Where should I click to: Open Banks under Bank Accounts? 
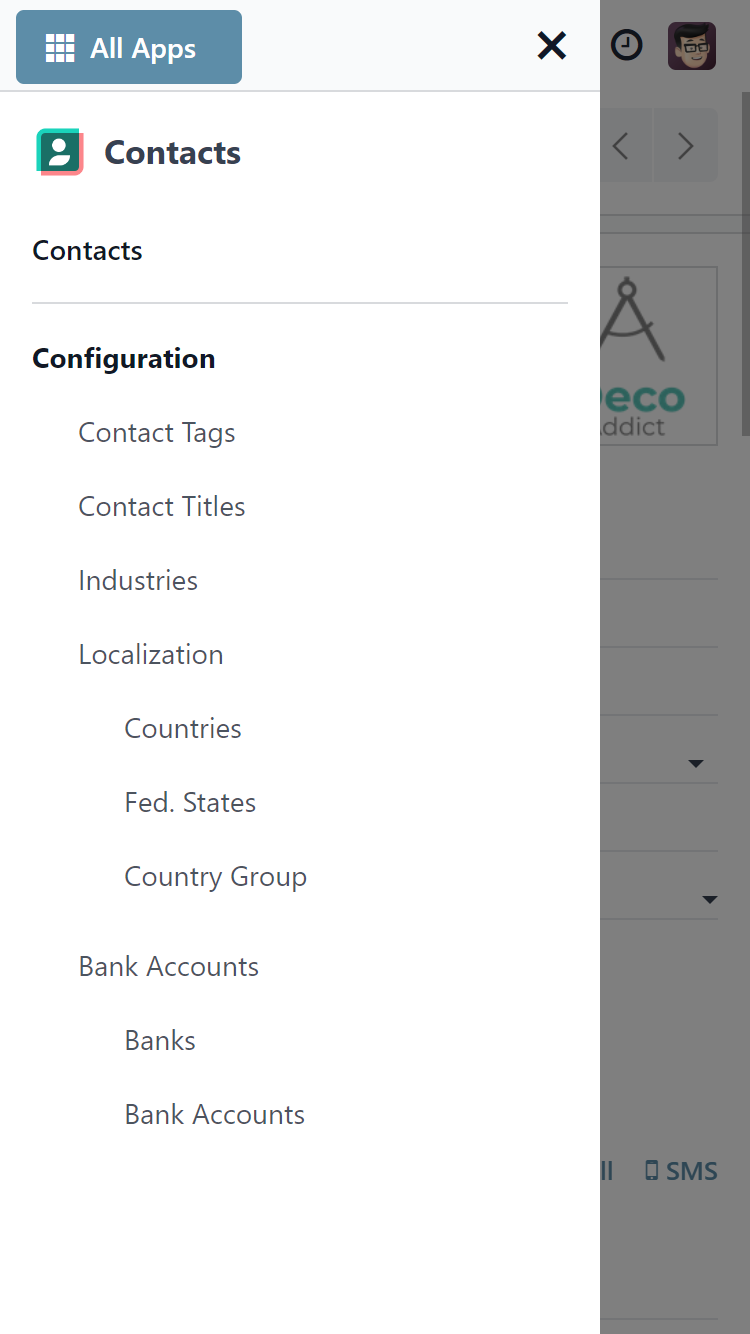point(160,1040)
